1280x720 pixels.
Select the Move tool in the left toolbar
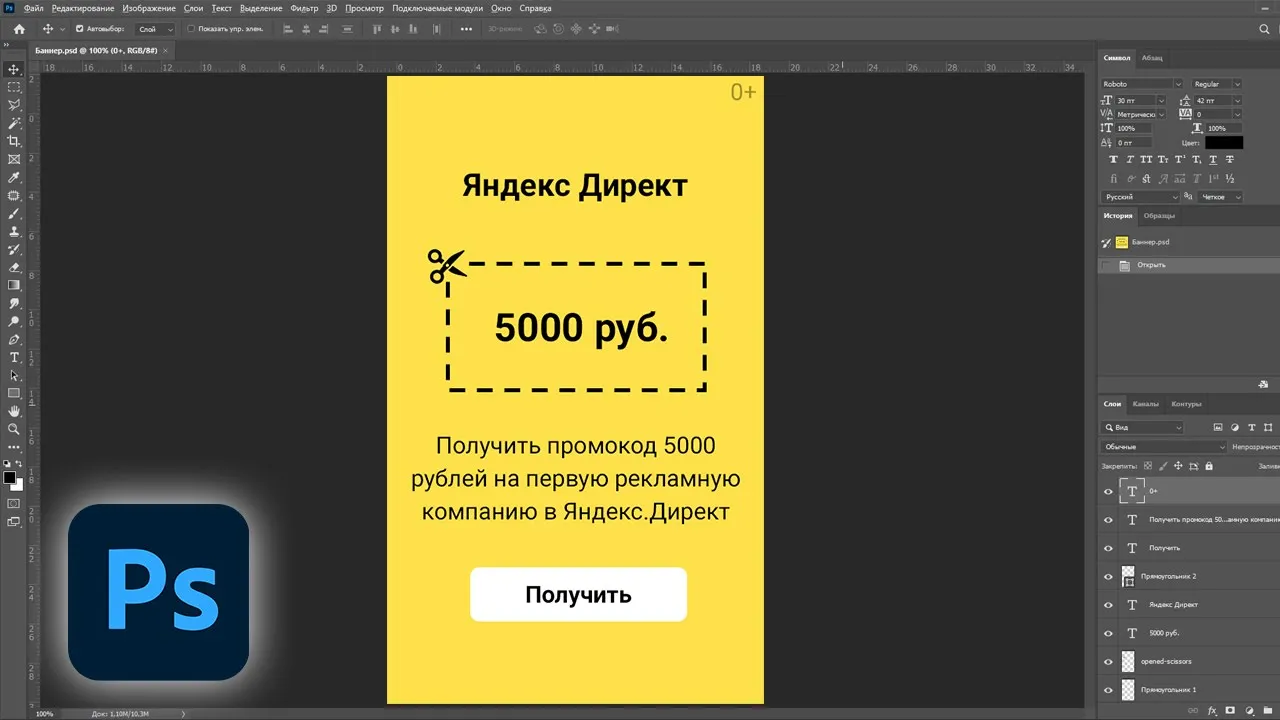[14, 69]
